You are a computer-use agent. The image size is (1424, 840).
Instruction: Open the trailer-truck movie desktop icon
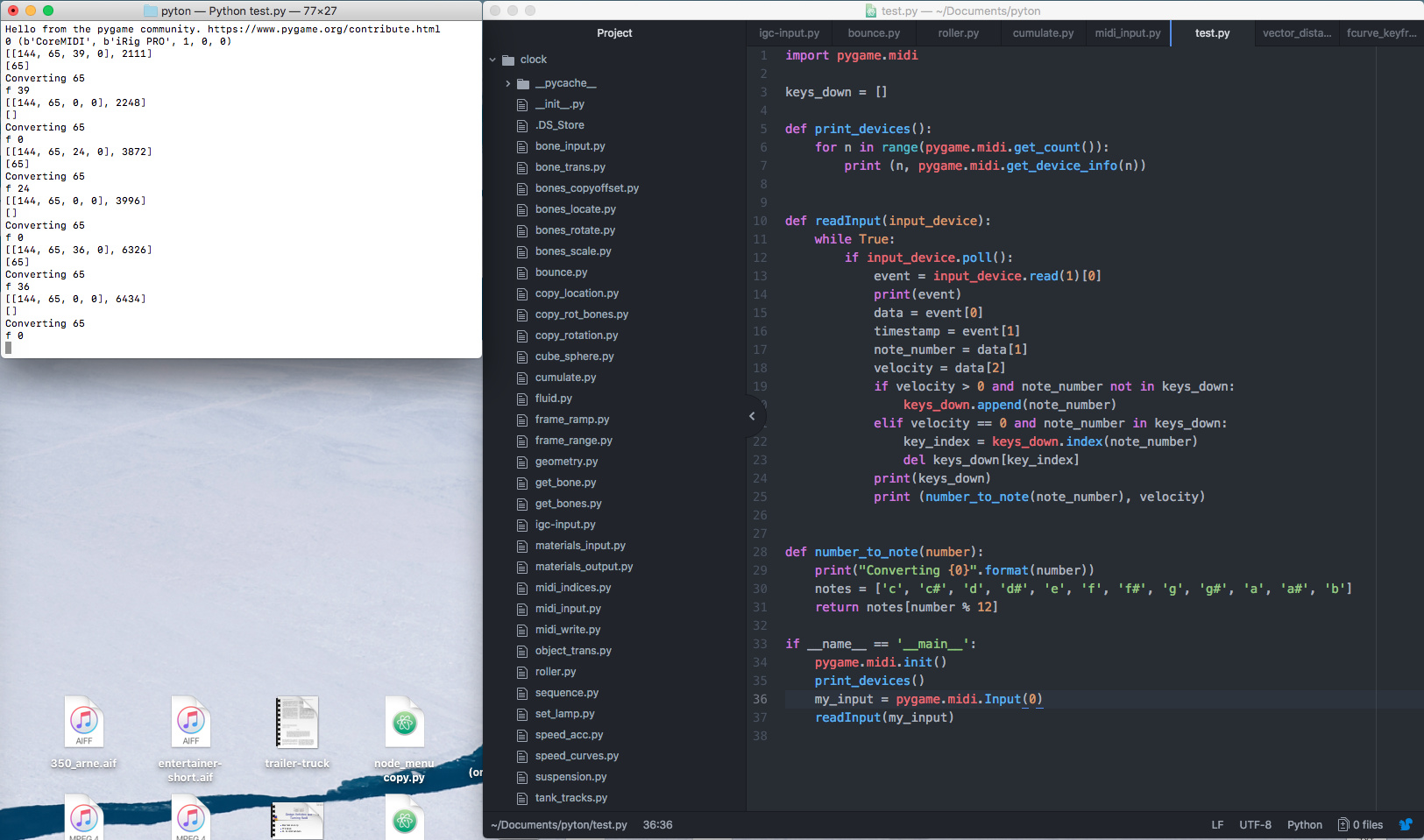click(x=297, y=723)
